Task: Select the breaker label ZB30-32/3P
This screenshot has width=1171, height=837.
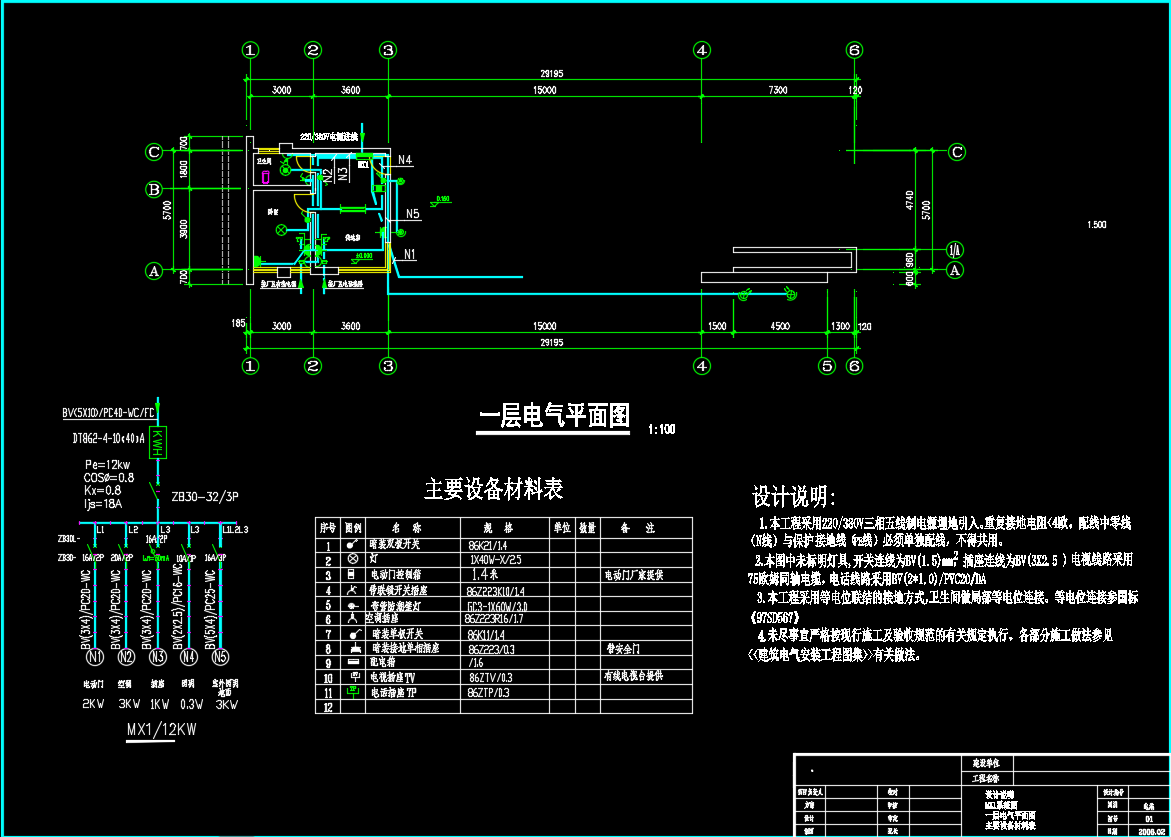Action: (x=205, y=497)
